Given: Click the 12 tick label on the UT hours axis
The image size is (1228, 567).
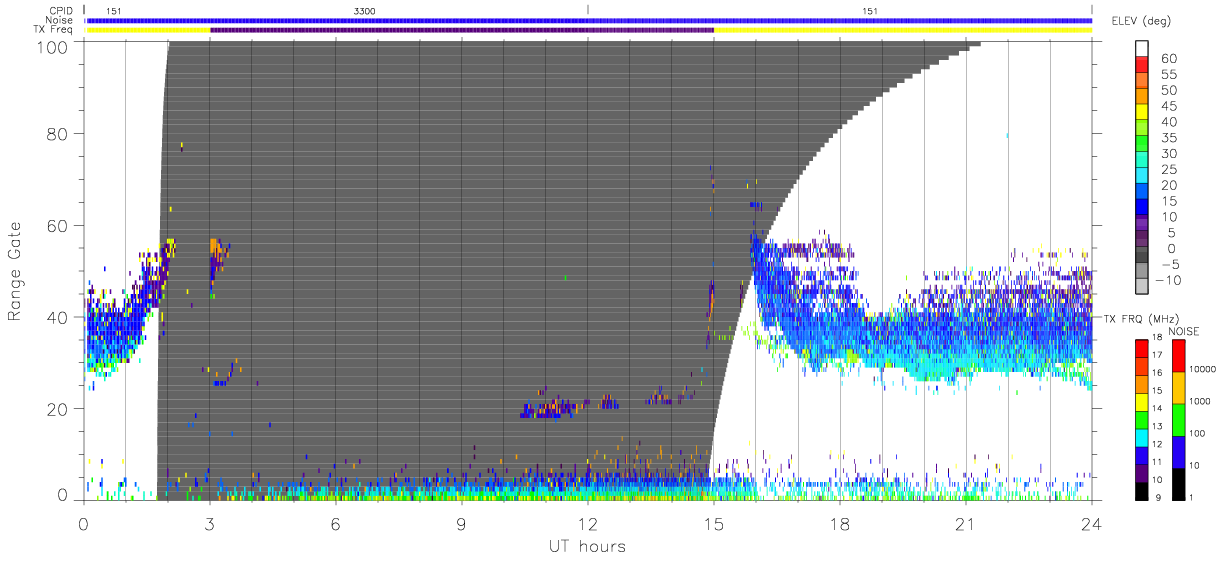Looking at the screenshot, I should click(588, 523).
